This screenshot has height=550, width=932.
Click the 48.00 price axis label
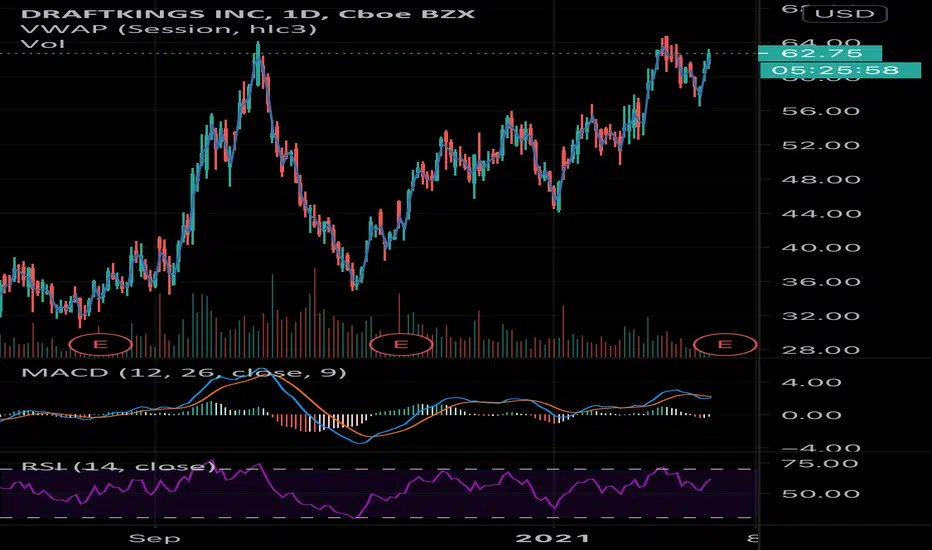point(821,180)
